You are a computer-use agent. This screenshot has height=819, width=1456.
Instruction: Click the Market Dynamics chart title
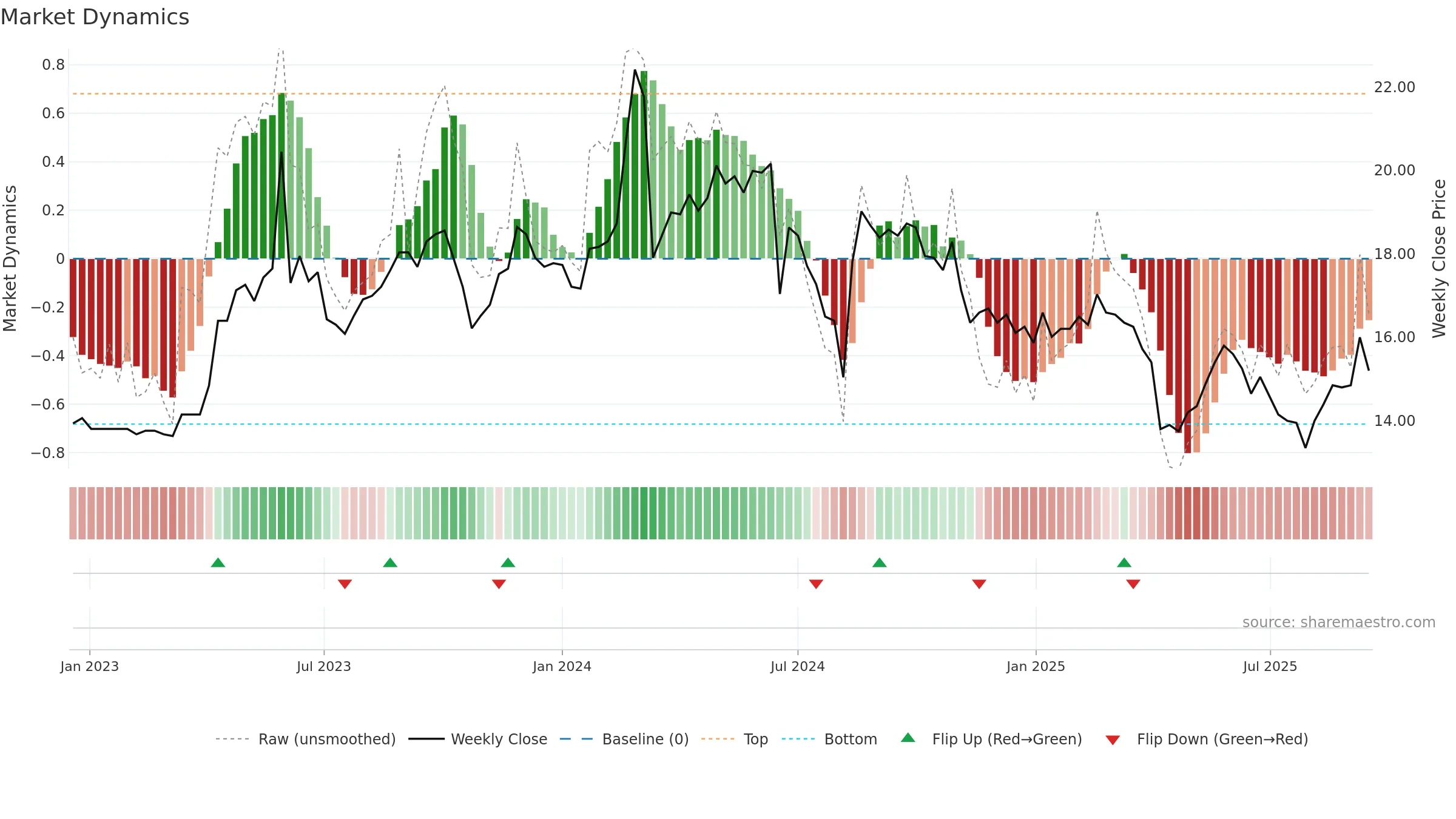tap(95, 17)
